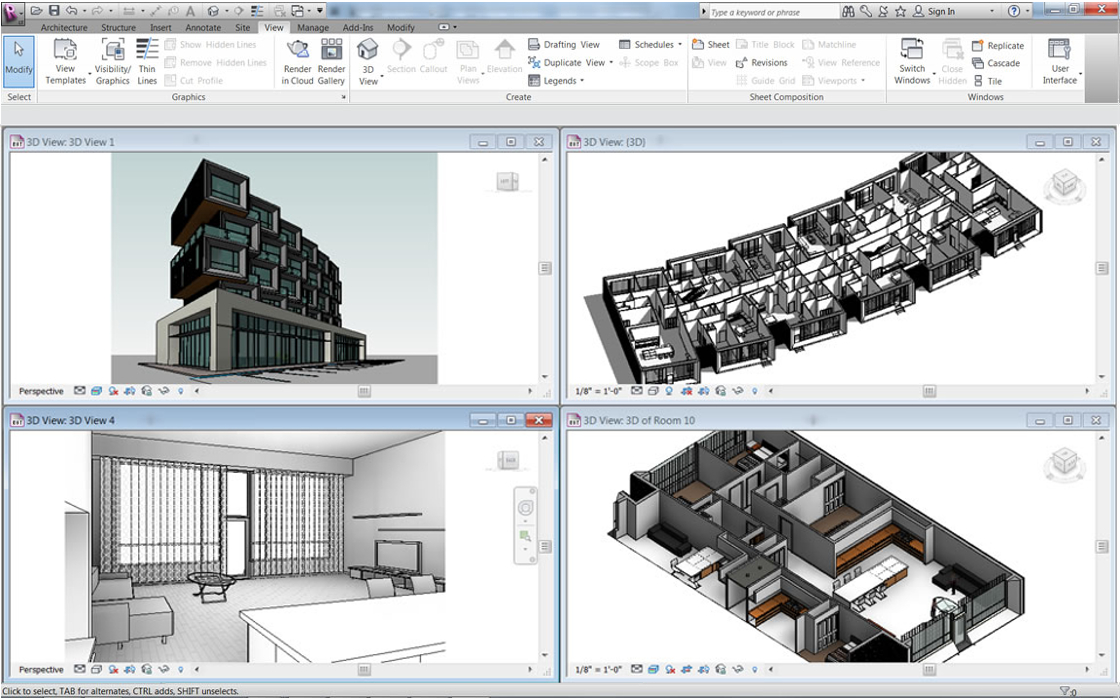The image size is (1120, 700).
Task: Click vertical scrollbar in 3D View 1
Action: 545,268
